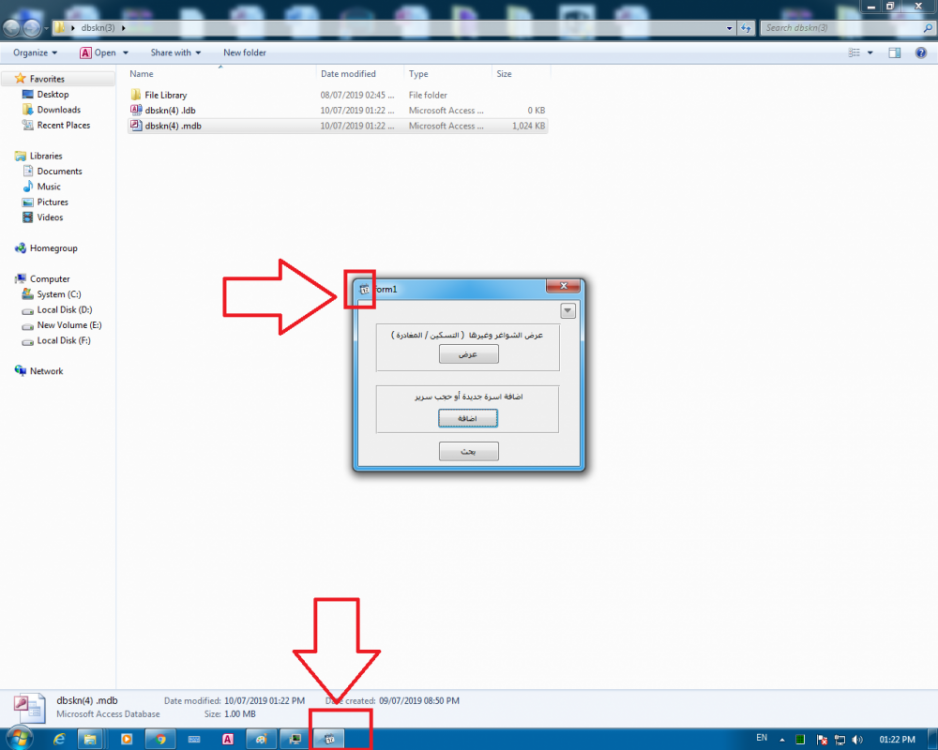
Task: Open the volume control in the system tray
Action: coord(857,740)
